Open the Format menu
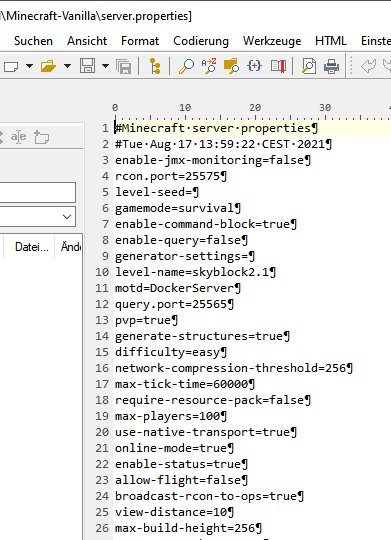 pyautogui.click(x=140, y=41)
